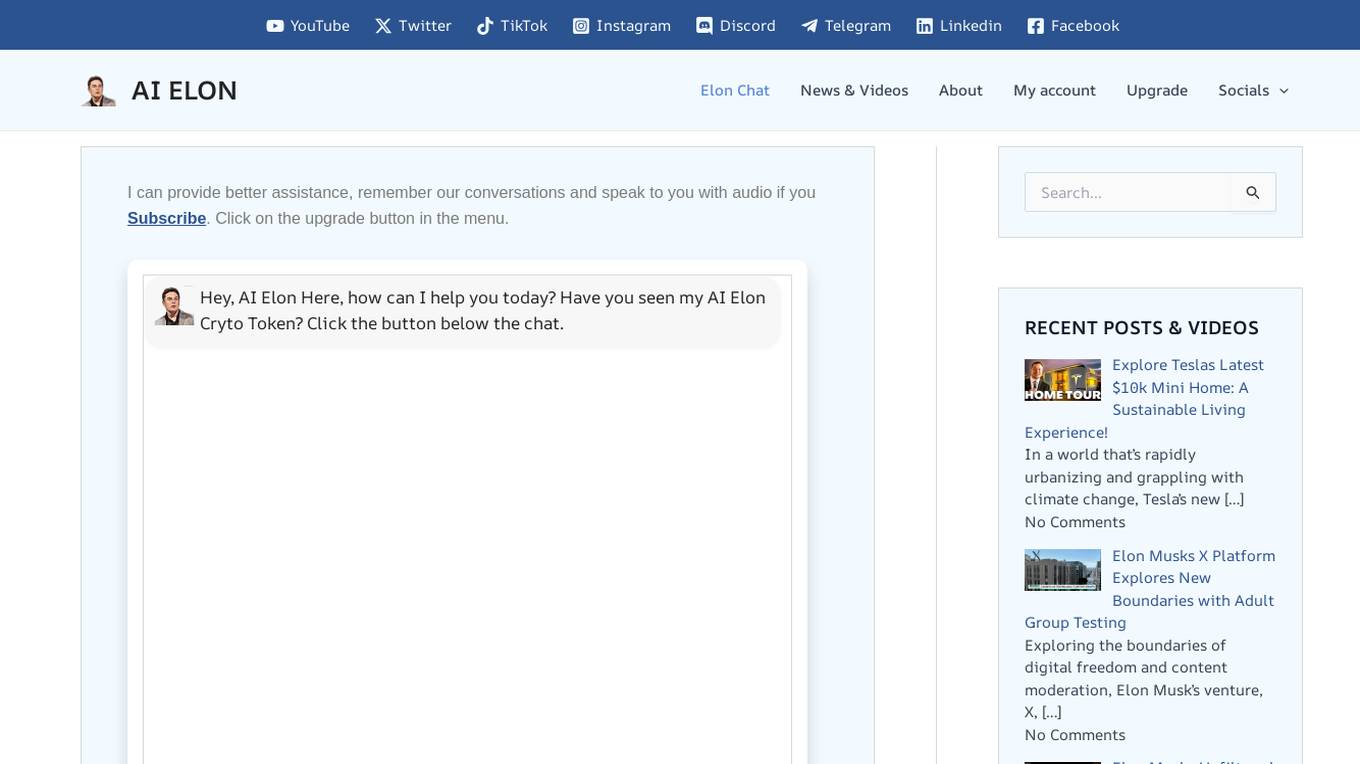Open the X Platform post thumbnail
Screen dimensions: 1360x764
[x=1062, y=570]
